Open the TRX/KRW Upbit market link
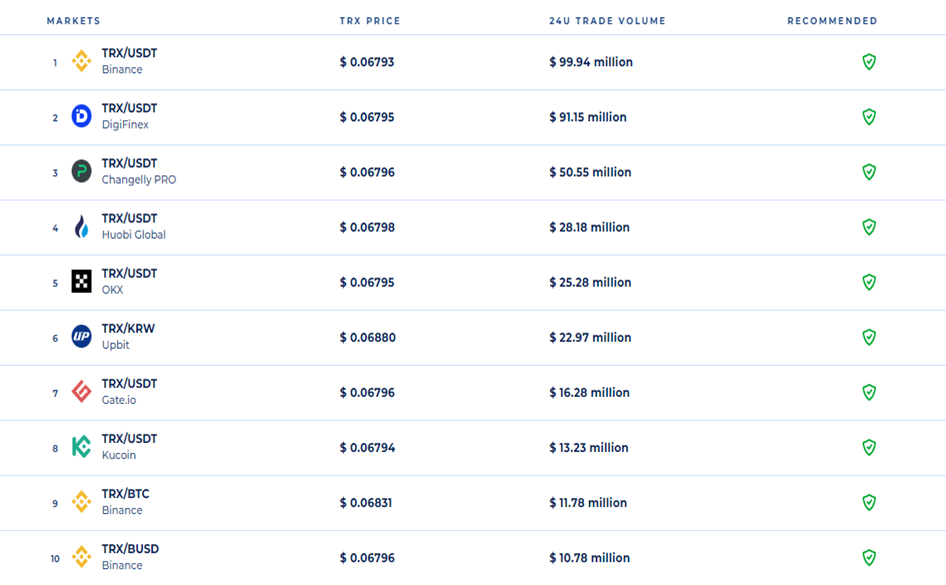The image size is (946, 585). 128,337
